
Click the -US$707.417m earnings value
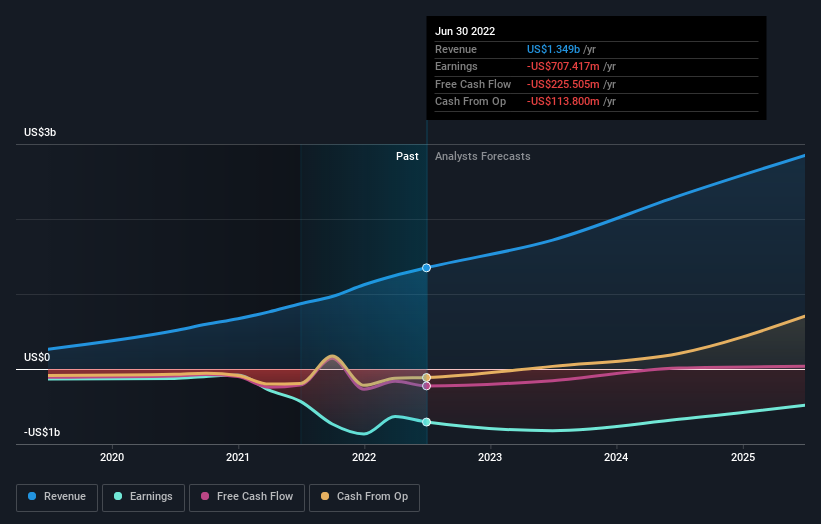coord(563,66)
